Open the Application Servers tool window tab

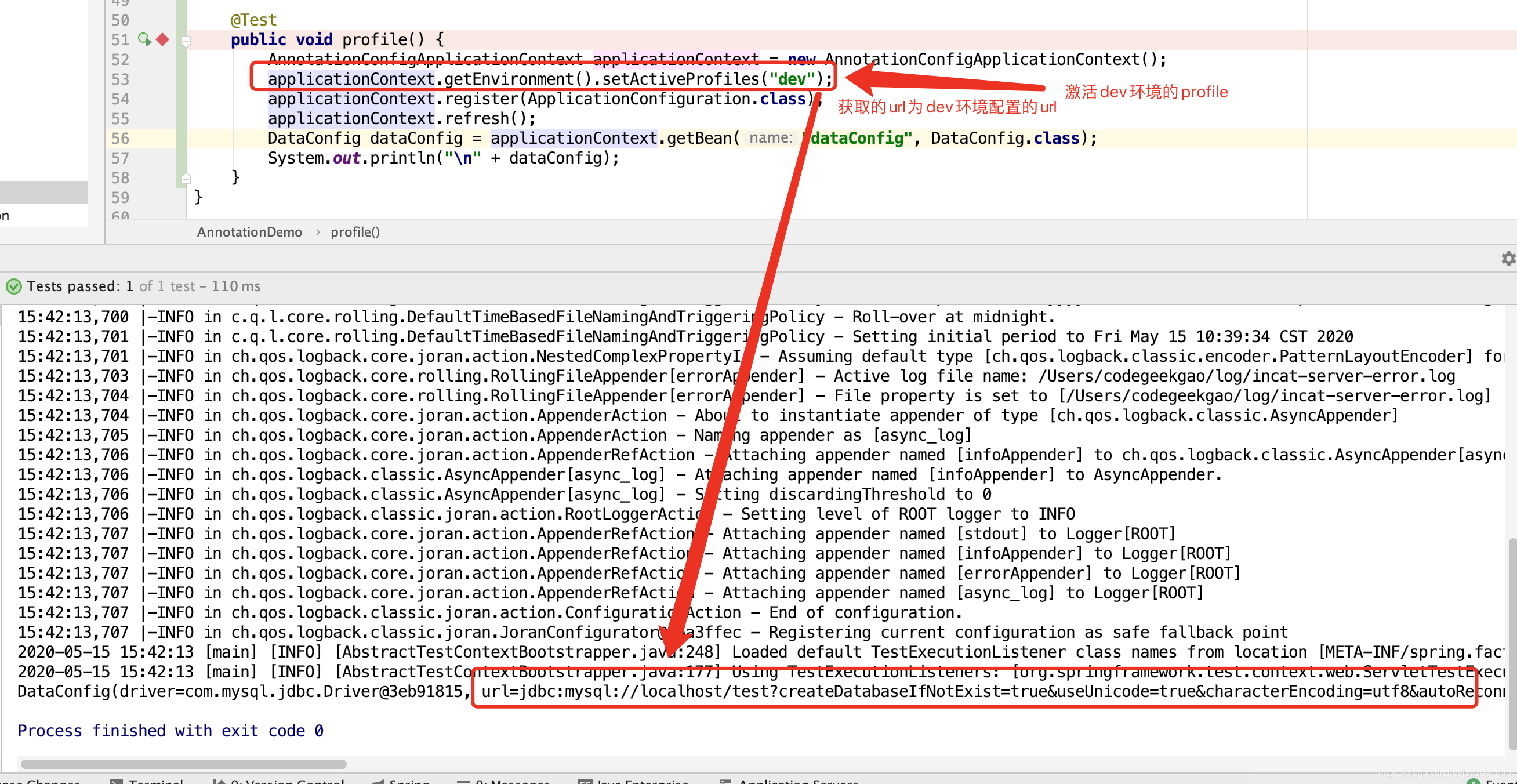click(x=797, y=781)
